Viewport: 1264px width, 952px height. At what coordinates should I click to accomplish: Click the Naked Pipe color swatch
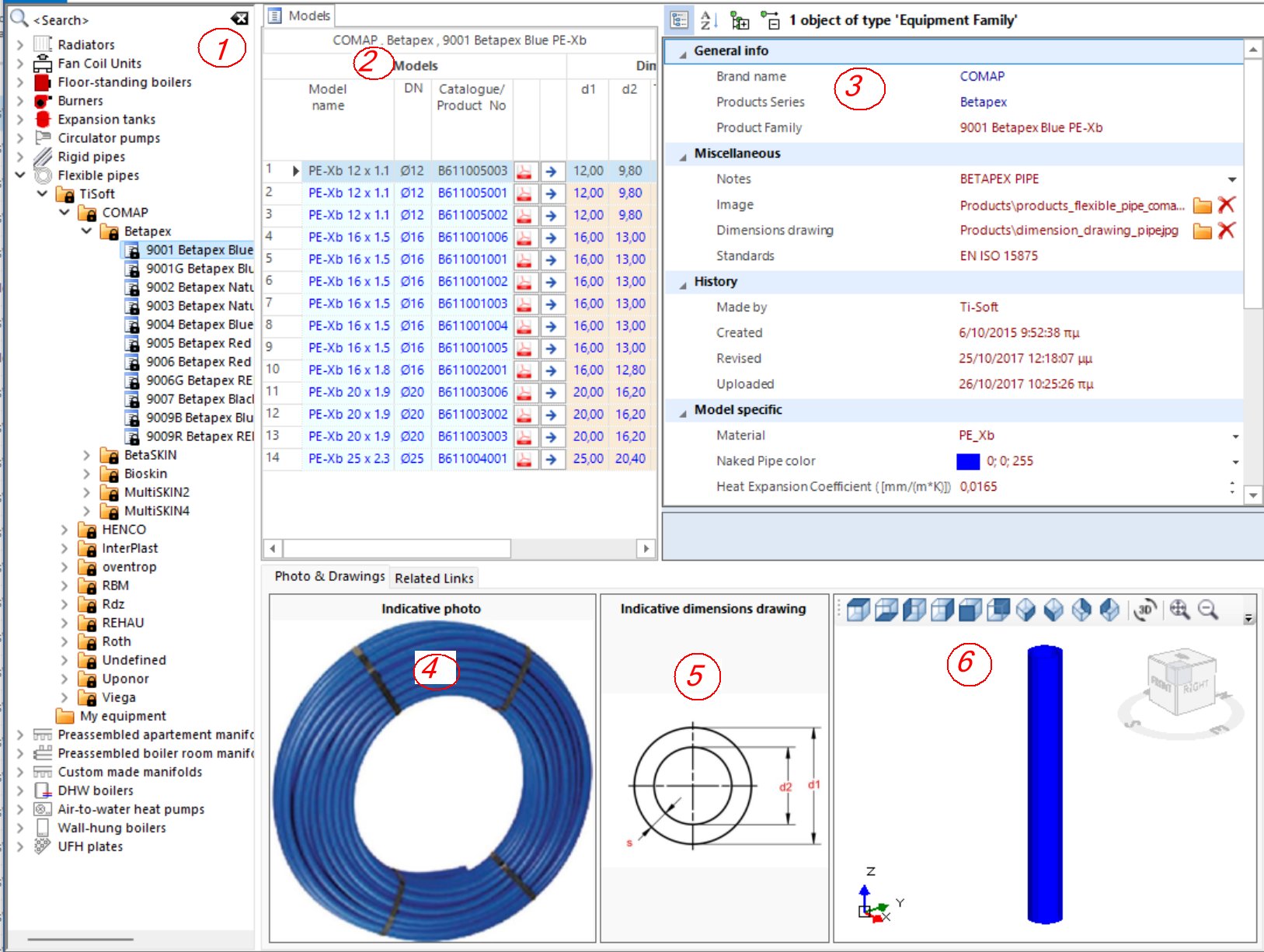click(967, 460)
